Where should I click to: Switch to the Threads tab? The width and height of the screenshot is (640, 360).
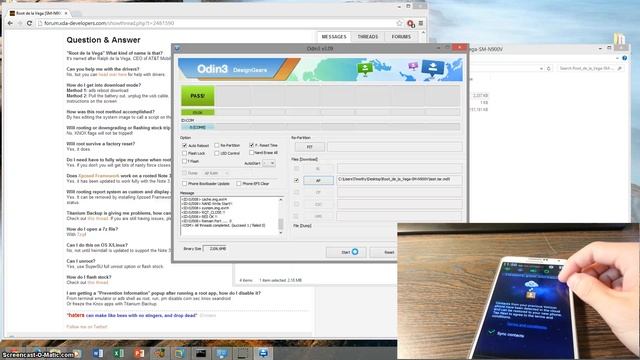tap(368, 37)
